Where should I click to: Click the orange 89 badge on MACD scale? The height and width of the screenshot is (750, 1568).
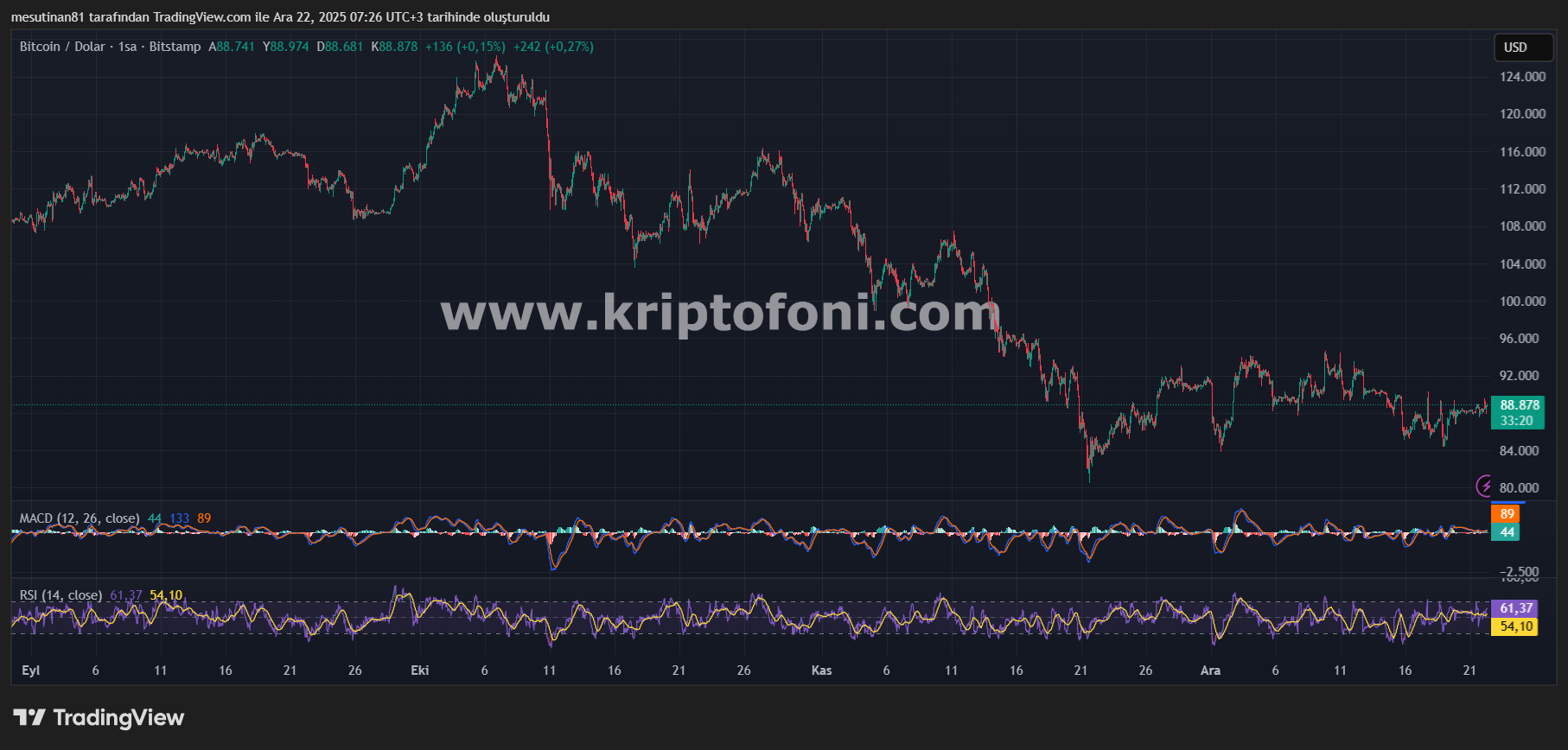1507,514
